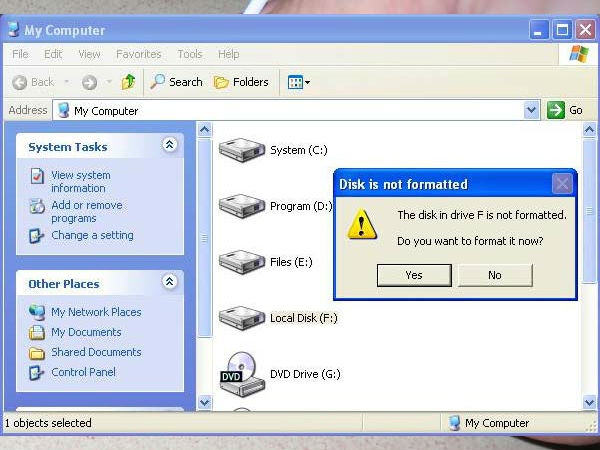Click the sidebar scrollbar down arrow
This screenshot has width=600, height=450.
click(x=205, y=402)
